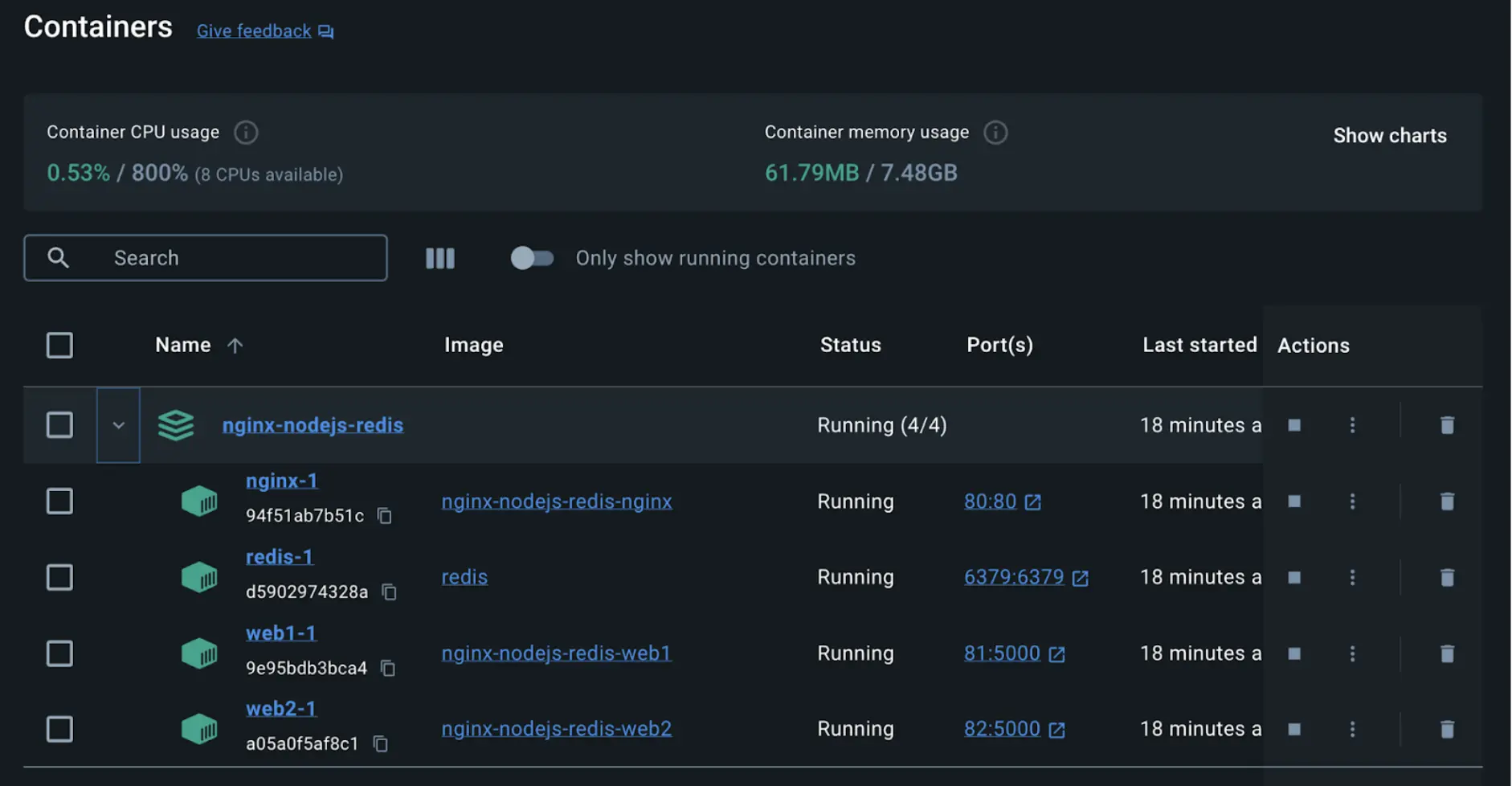Select the checkbox for redis-1
The image size is (1512, 786).
pyautogui.click(x=59, y=577)
